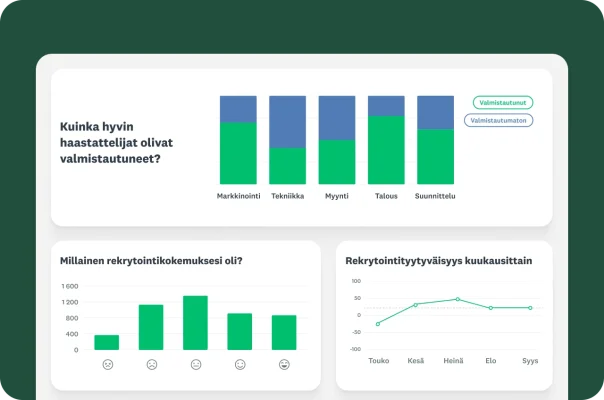Screen dimensions: 604x400
Task: Select the Talous category label
Action: click(x=386, y=196)
